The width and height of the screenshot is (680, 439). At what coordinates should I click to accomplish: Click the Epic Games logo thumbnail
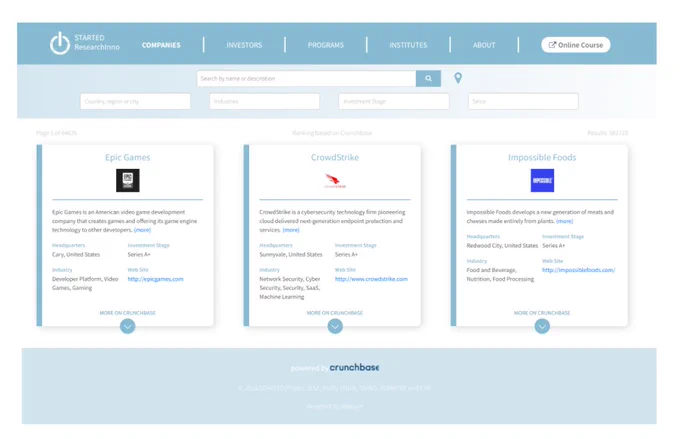[128, 180]
